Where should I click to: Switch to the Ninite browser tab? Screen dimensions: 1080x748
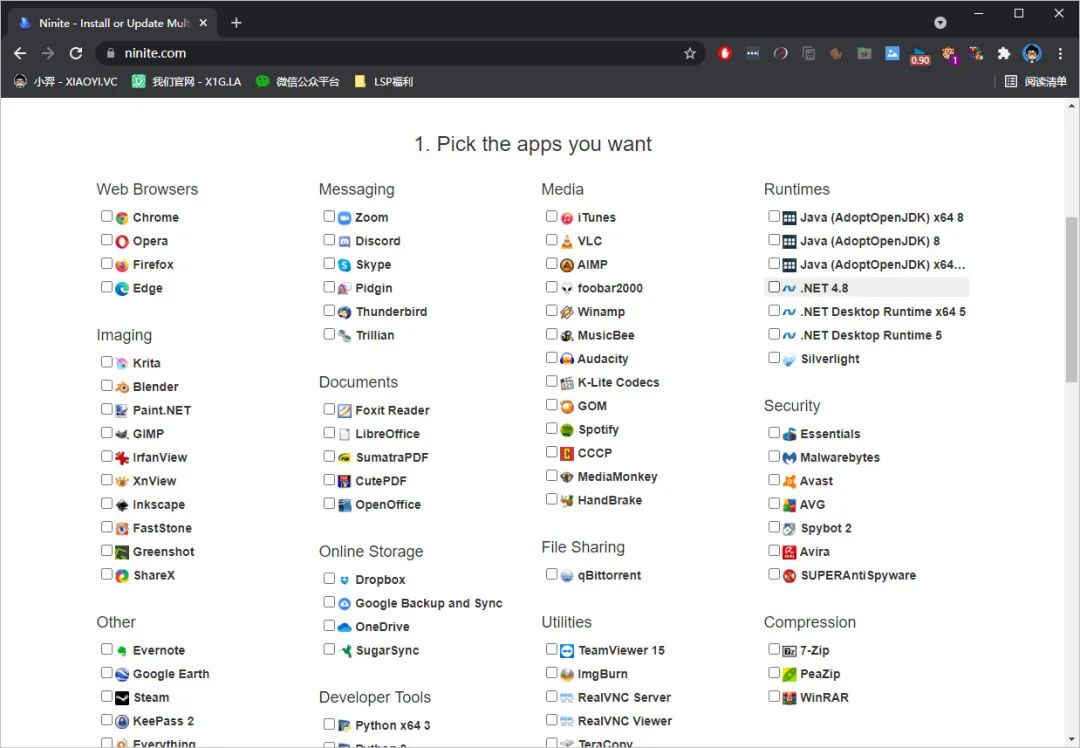[110, 22]
